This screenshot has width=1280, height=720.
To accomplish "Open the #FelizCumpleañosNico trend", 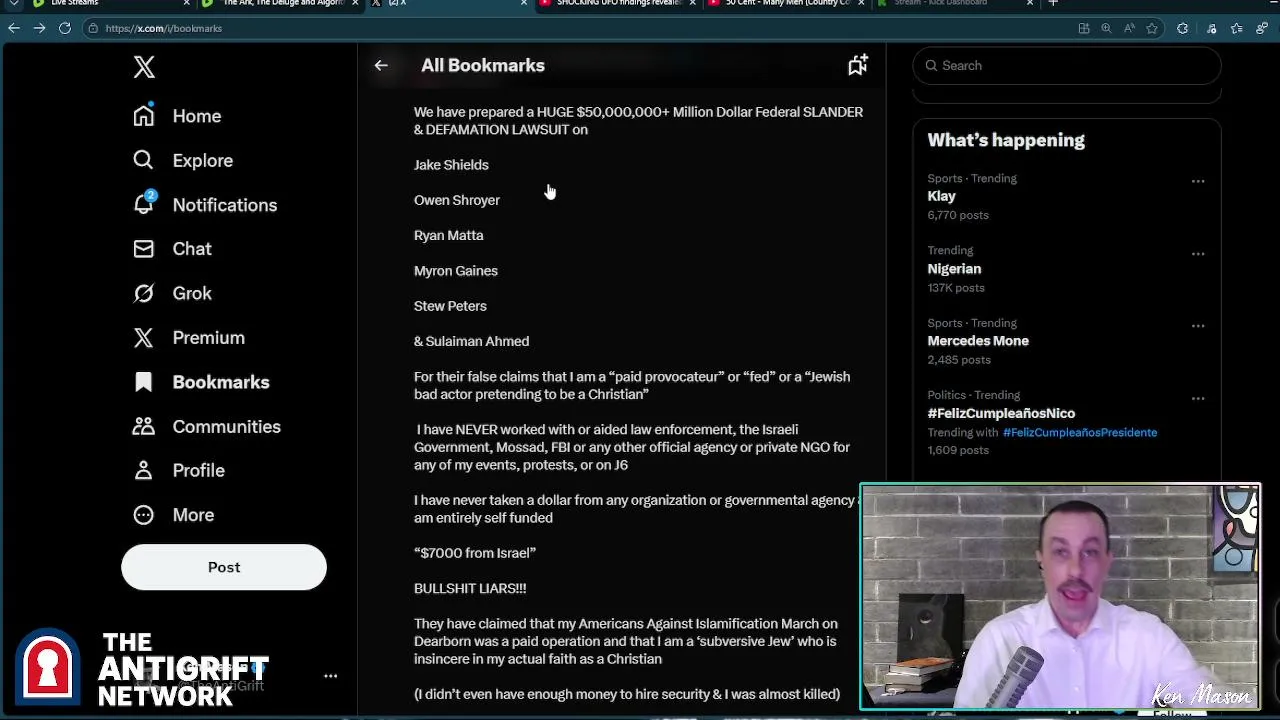I will click(x=1001, y=413).
